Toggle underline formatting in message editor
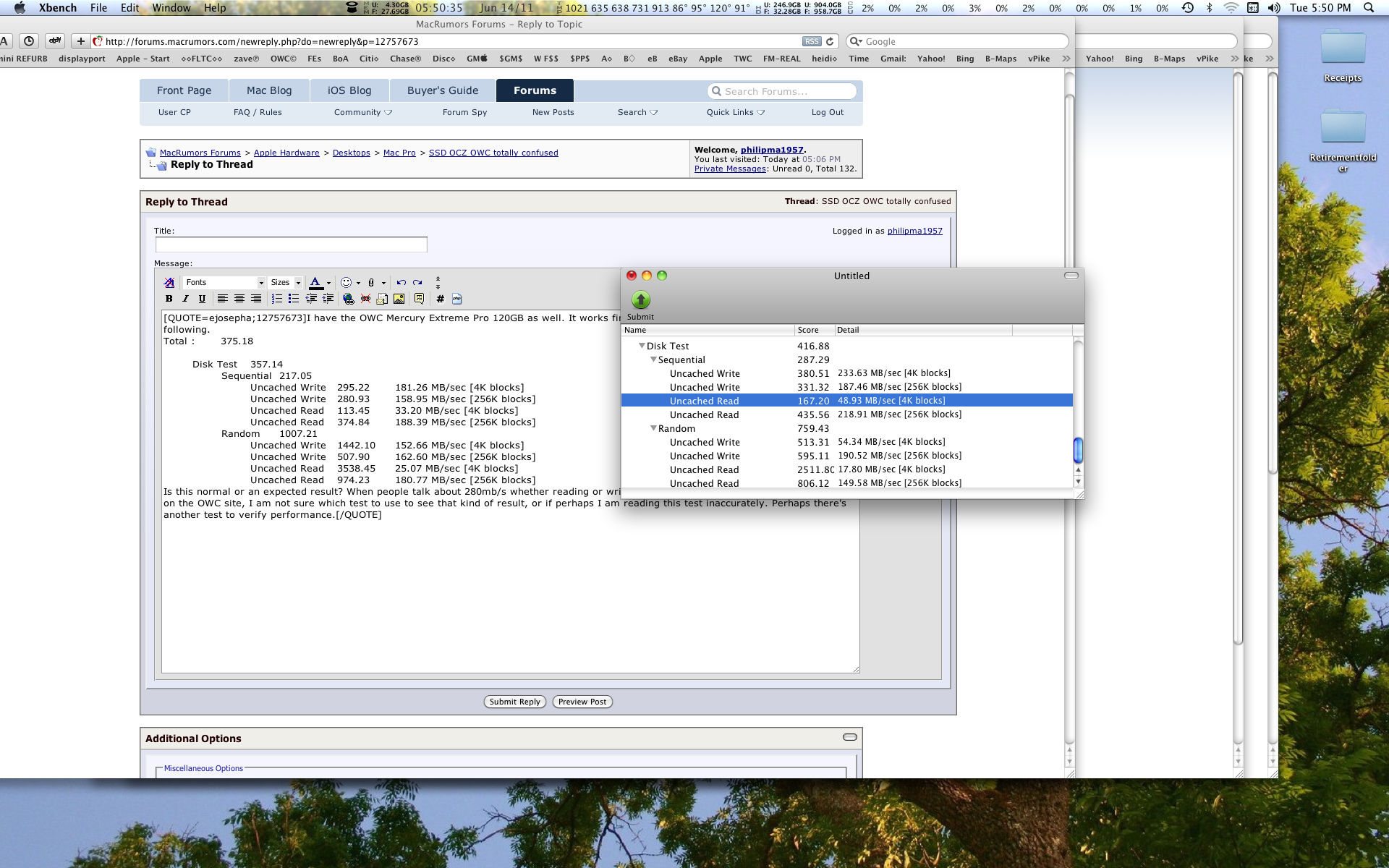The image size is (1389, 868). click(x=202, y=299)
